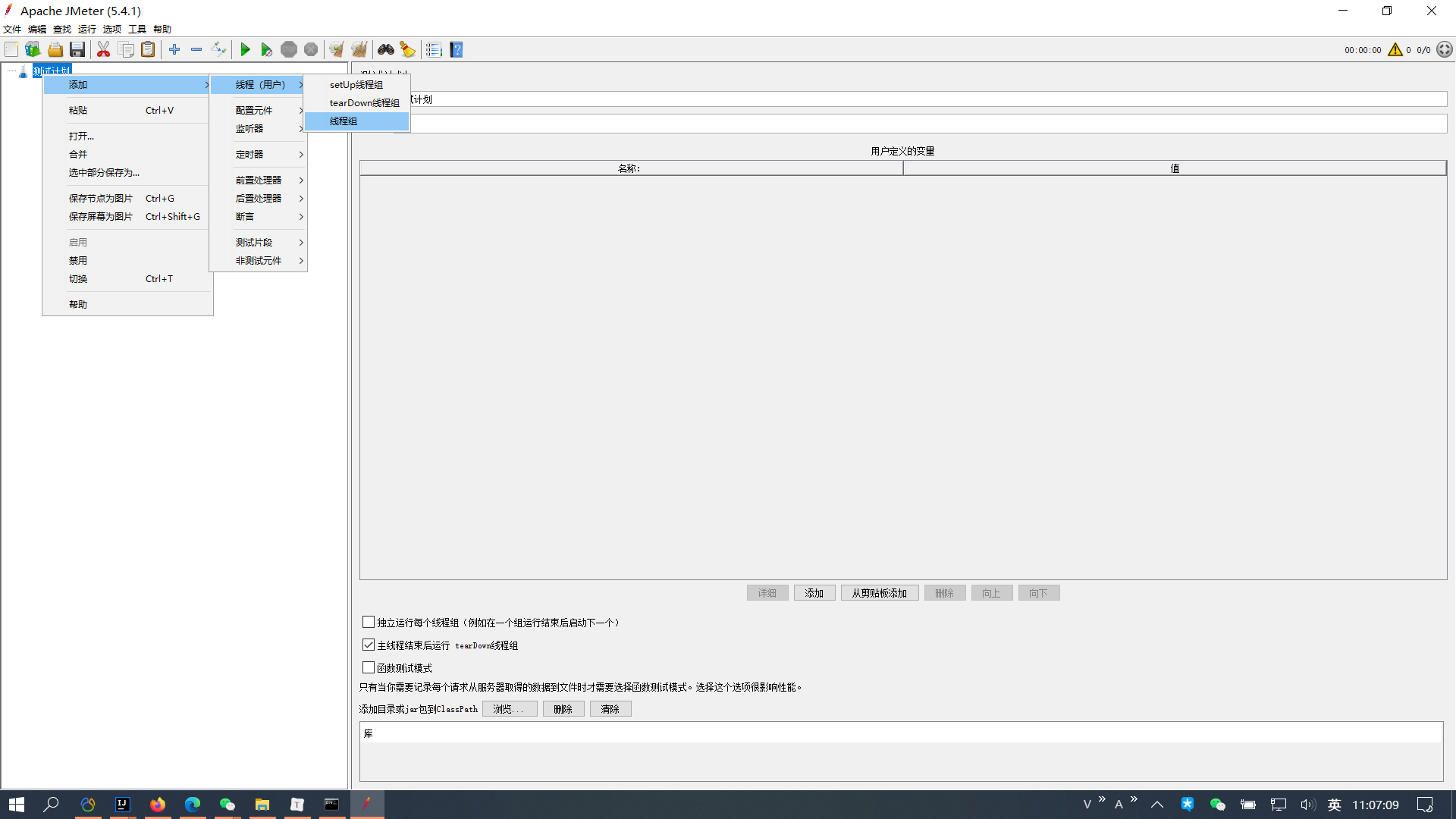Viewport: 1456px width, 819px height.
Task: Click the New test plan toolbar icon
Action: [11, 49]
